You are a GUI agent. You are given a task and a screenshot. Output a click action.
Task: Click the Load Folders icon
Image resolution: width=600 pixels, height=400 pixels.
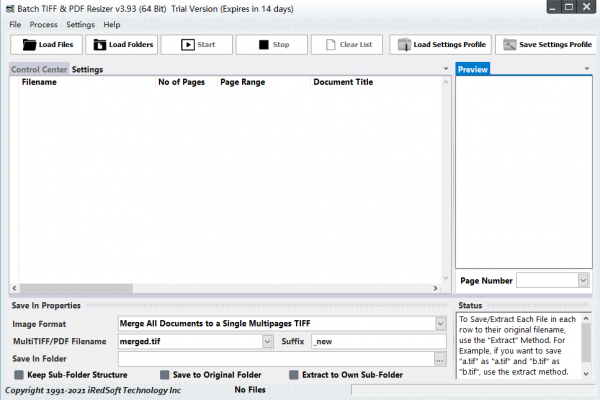(100, 45)
